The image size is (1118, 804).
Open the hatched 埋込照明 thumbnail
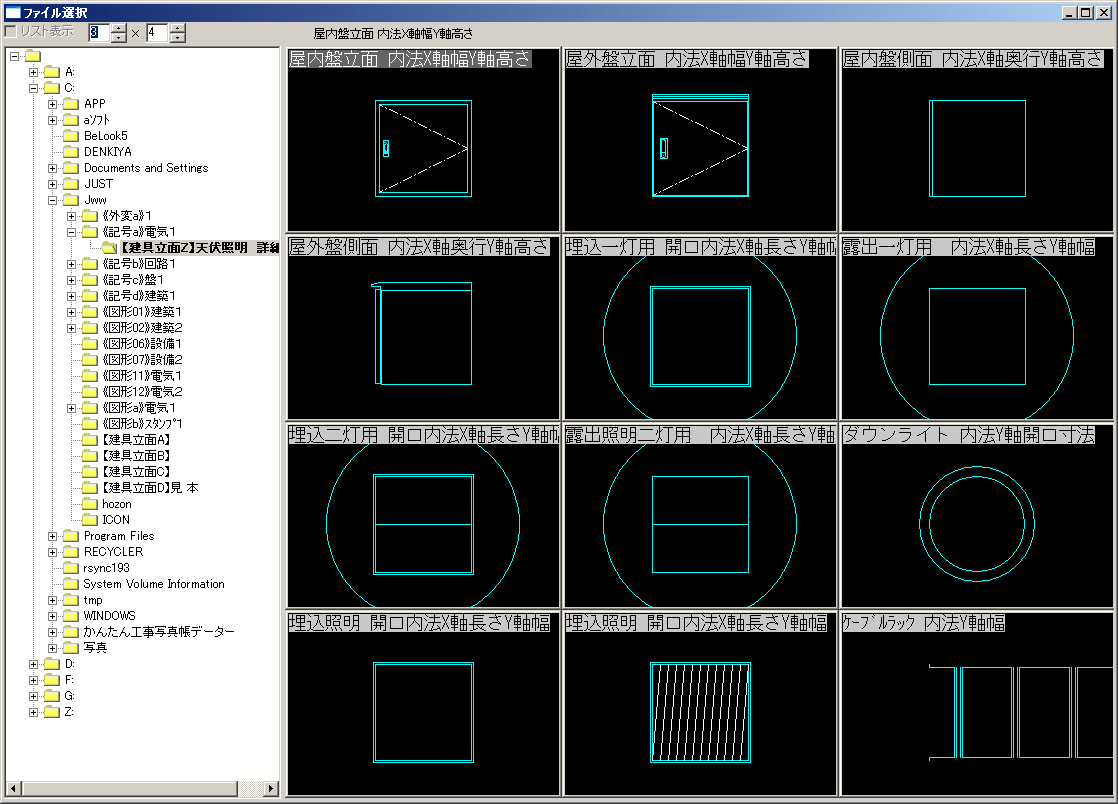[699, 704]
